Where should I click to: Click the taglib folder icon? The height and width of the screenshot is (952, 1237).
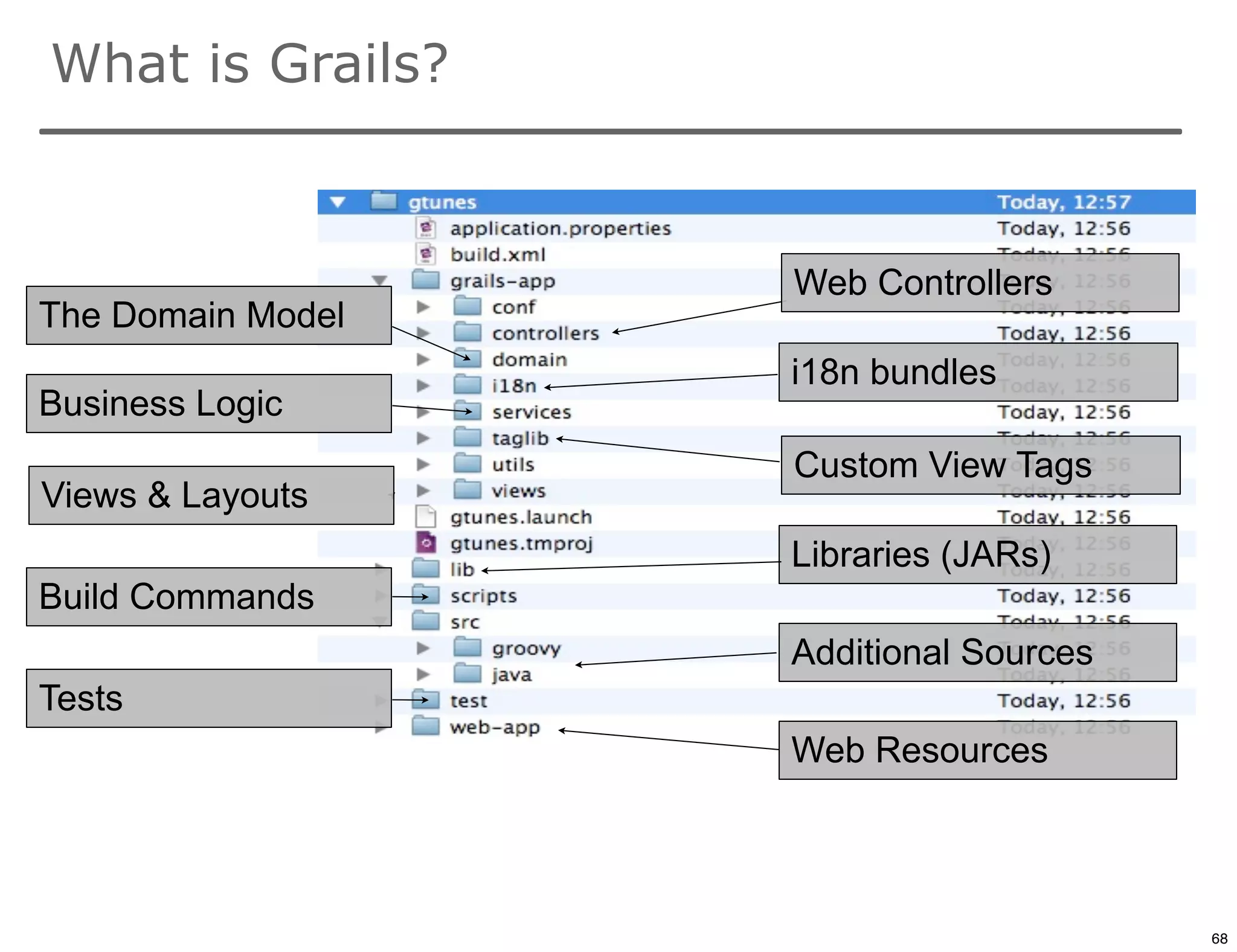(467, 437)
